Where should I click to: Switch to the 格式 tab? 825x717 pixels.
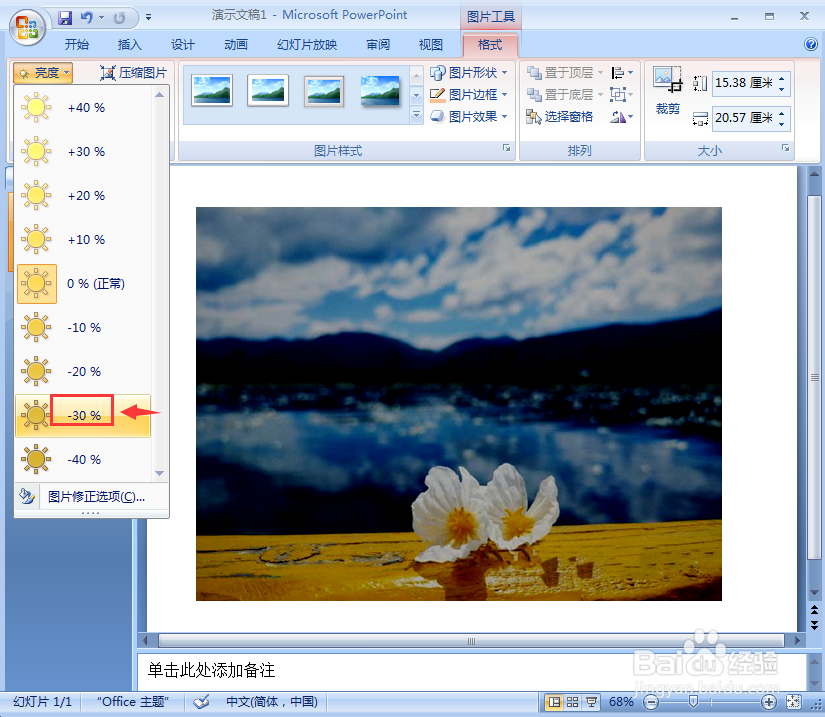point(490,45)
